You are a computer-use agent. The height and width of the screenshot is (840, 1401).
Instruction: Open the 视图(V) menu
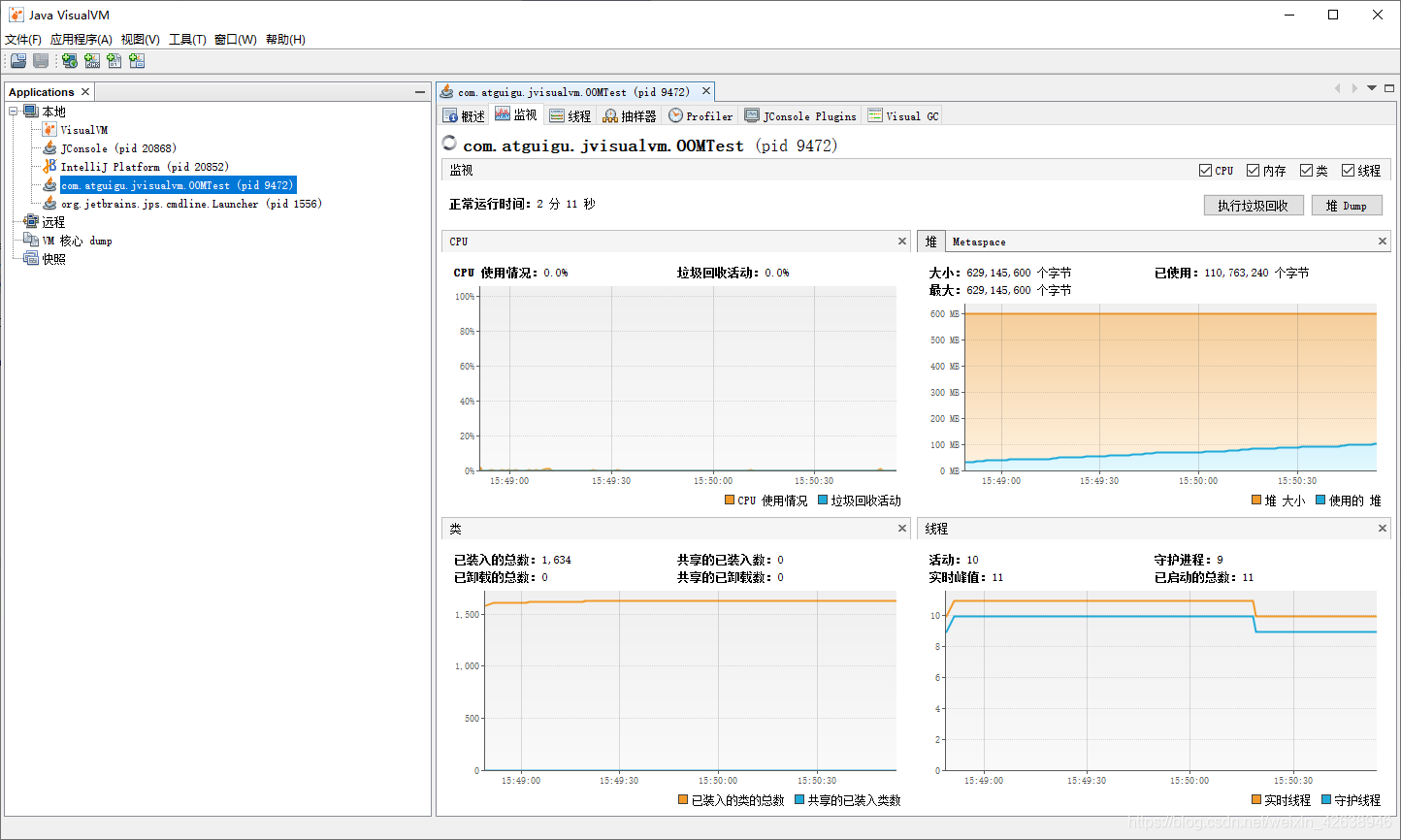[140, 39]
